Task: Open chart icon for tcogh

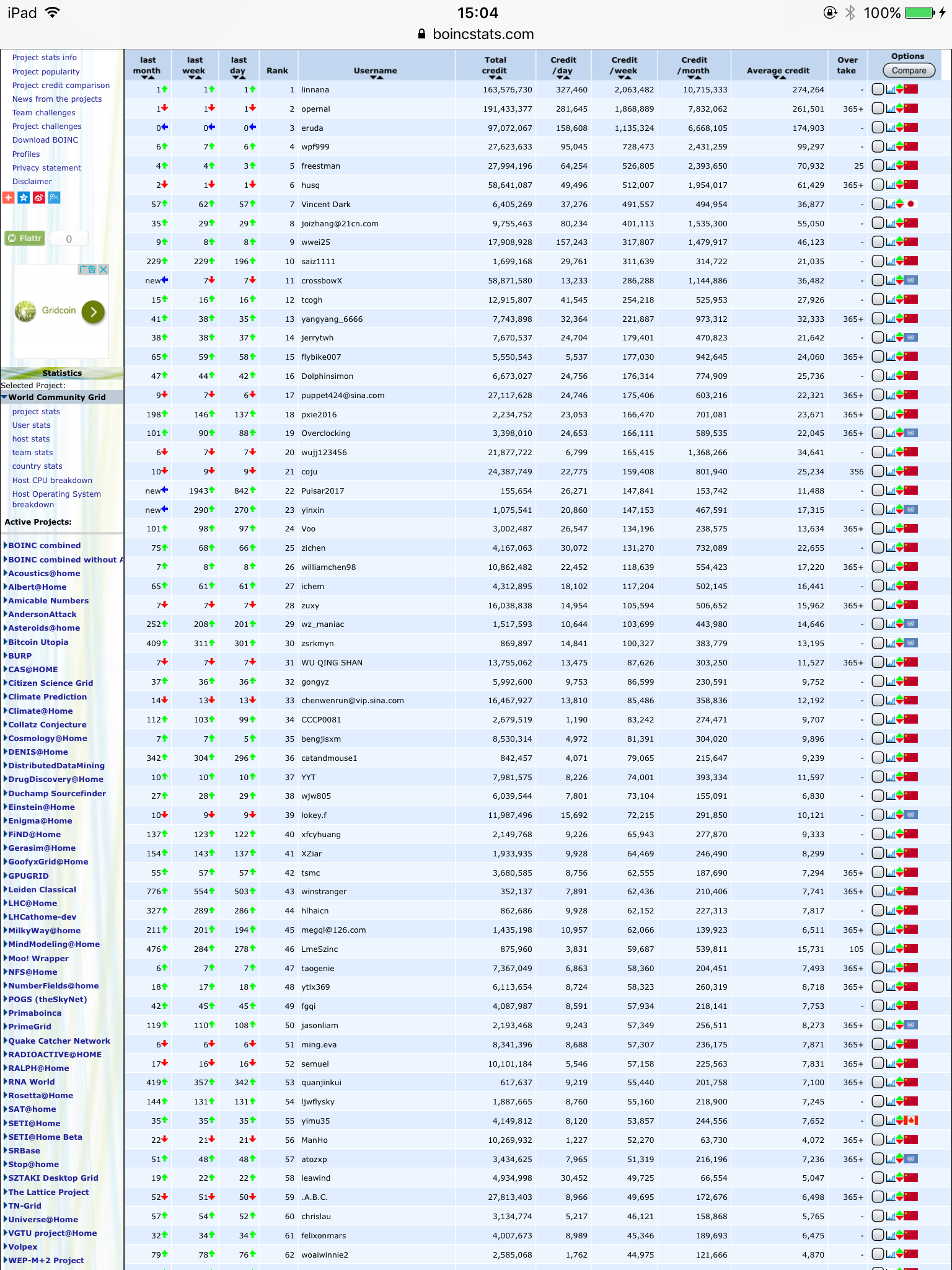Action: 890,300
